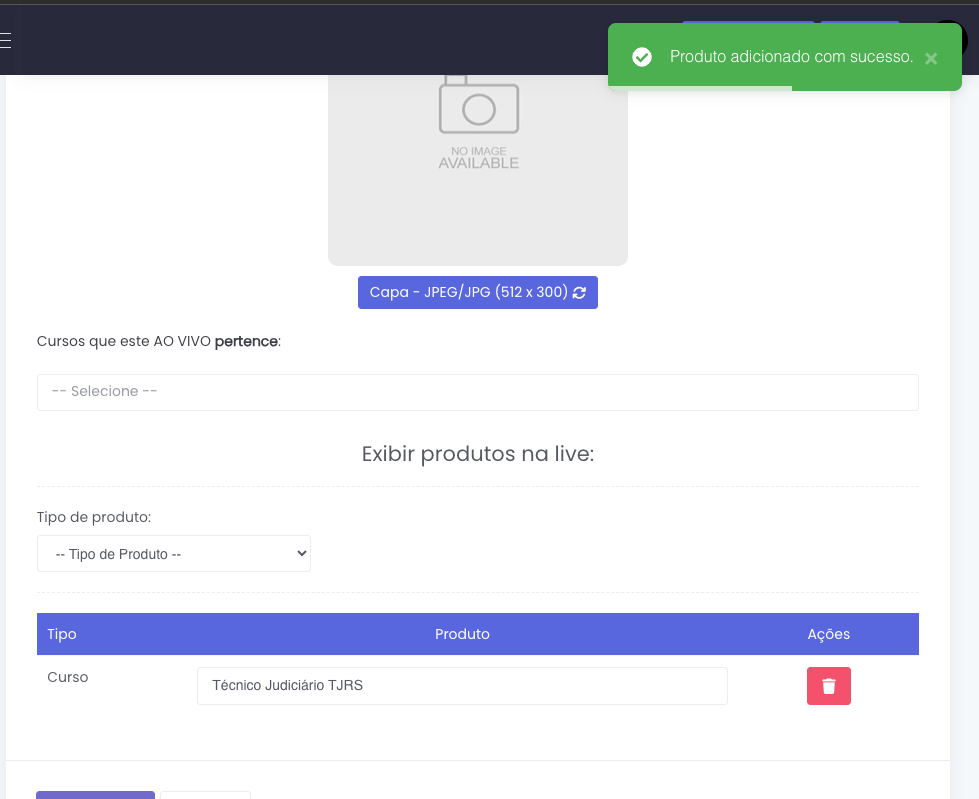Click the 'Exibir produtos na live' heading

[x=477, y=454]
